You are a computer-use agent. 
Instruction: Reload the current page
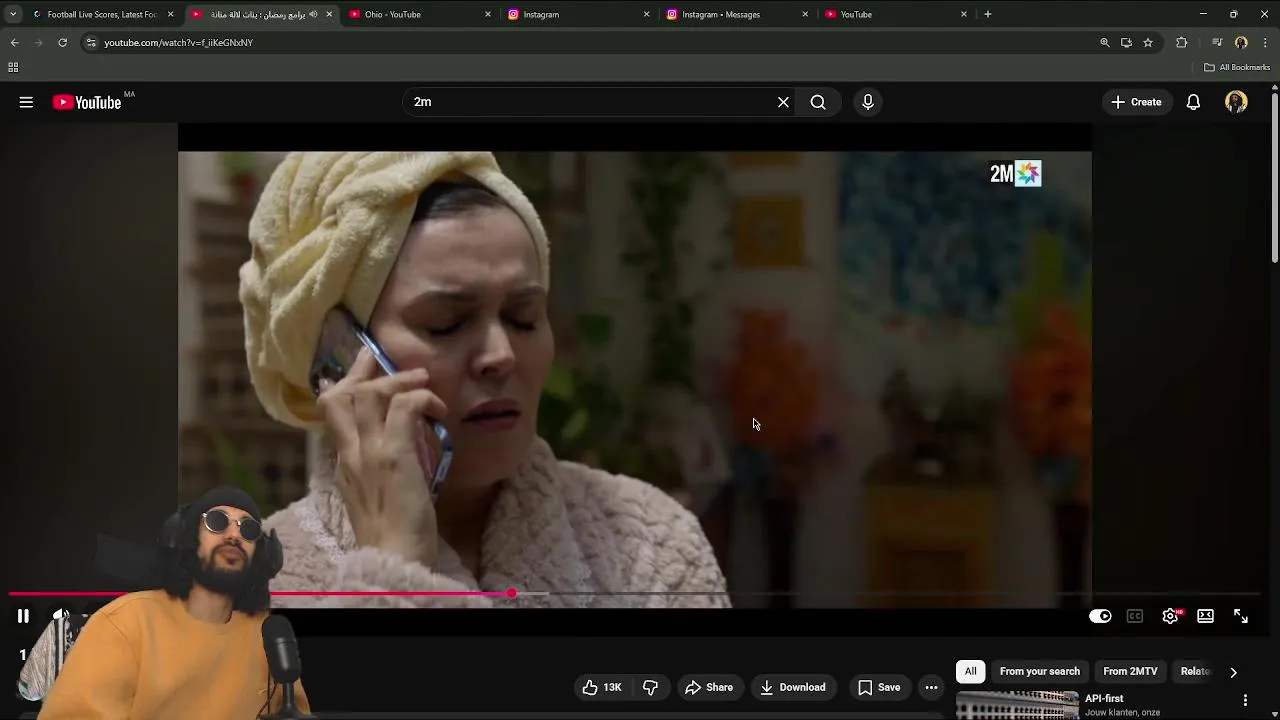tap(62, 42)
